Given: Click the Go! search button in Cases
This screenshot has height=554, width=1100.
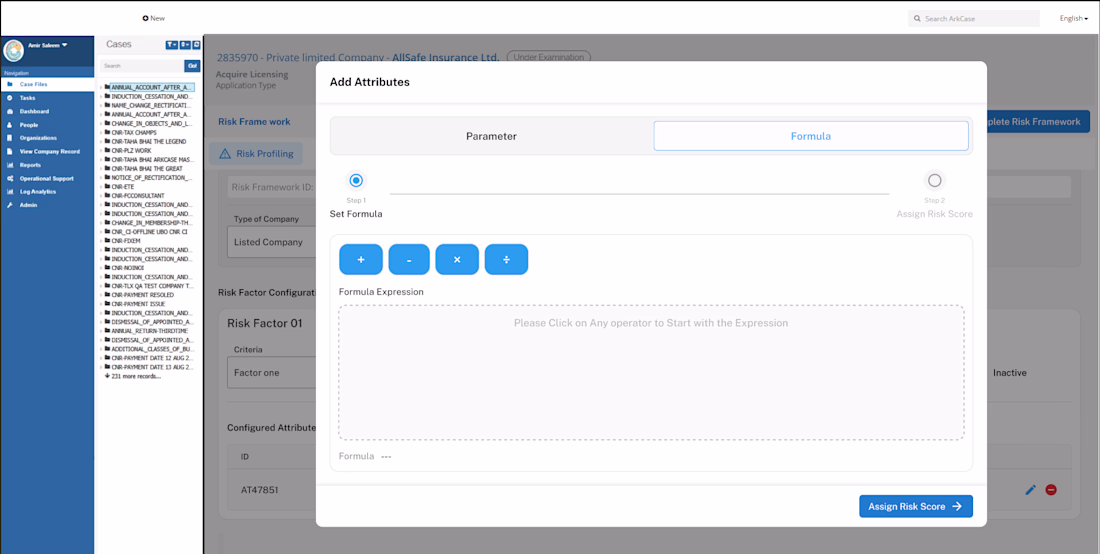Looking at the screenshot, I should point(192,66).
